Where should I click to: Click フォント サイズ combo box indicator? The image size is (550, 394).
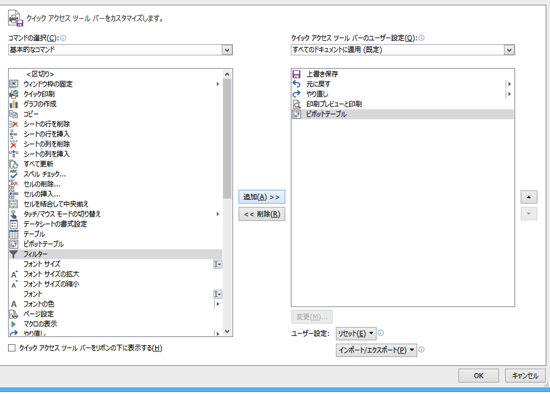(x=217, y=264)
